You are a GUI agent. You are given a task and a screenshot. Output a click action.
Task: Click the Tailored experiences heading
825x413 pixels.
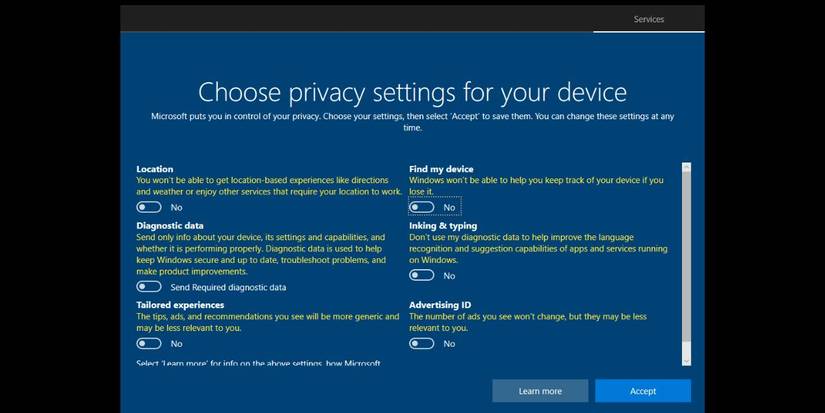(x=180, y=304)
